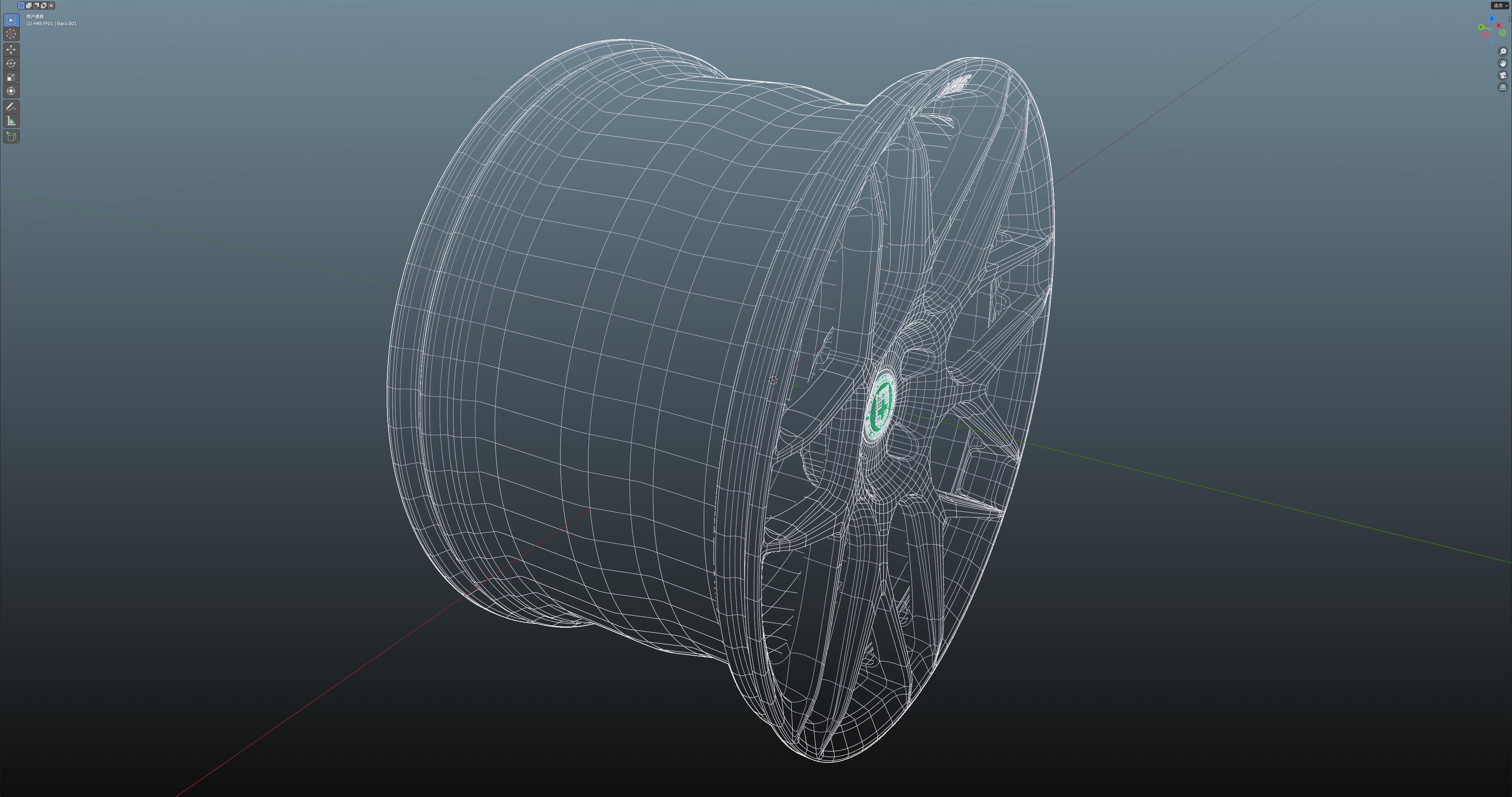Set selection mode to invert selection
Screen dimensions: 1512x797
pos(44,5)
